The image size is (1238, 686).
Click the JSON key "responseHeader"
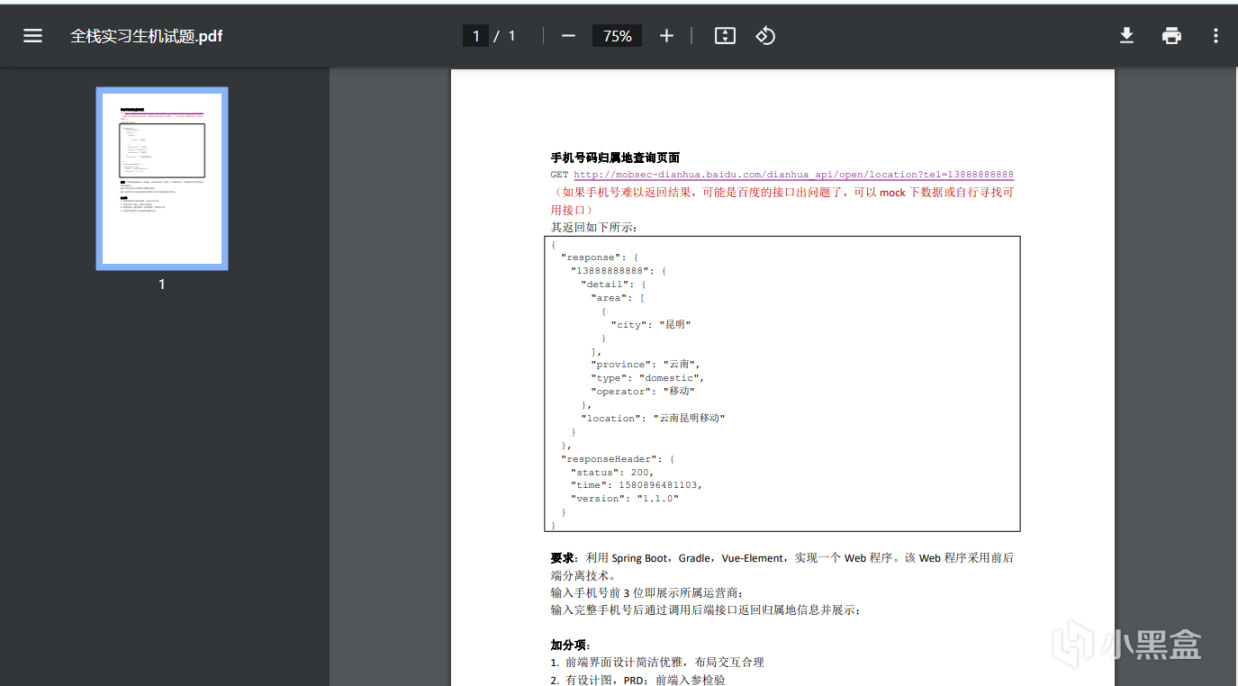(608, 458)
